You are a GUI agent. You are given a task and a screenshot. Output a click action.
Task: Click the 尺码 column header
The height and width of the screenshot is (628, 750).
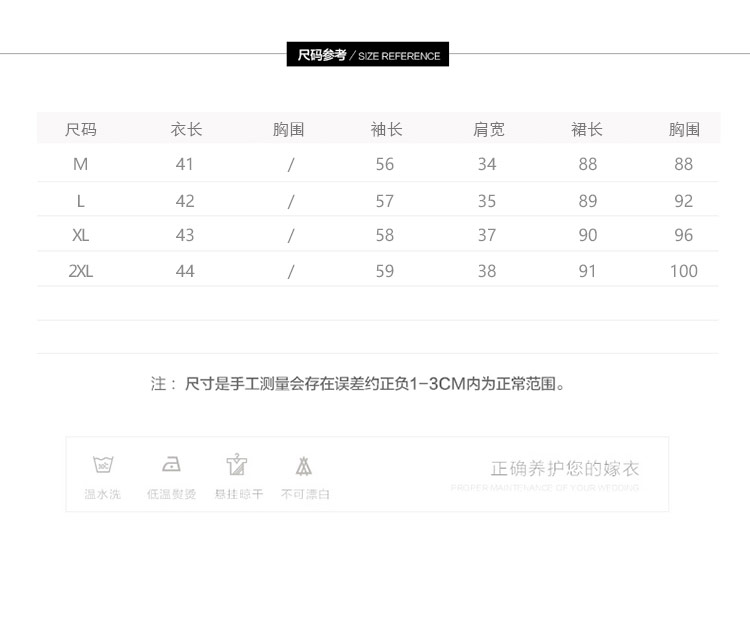click(x=81, y=129)
